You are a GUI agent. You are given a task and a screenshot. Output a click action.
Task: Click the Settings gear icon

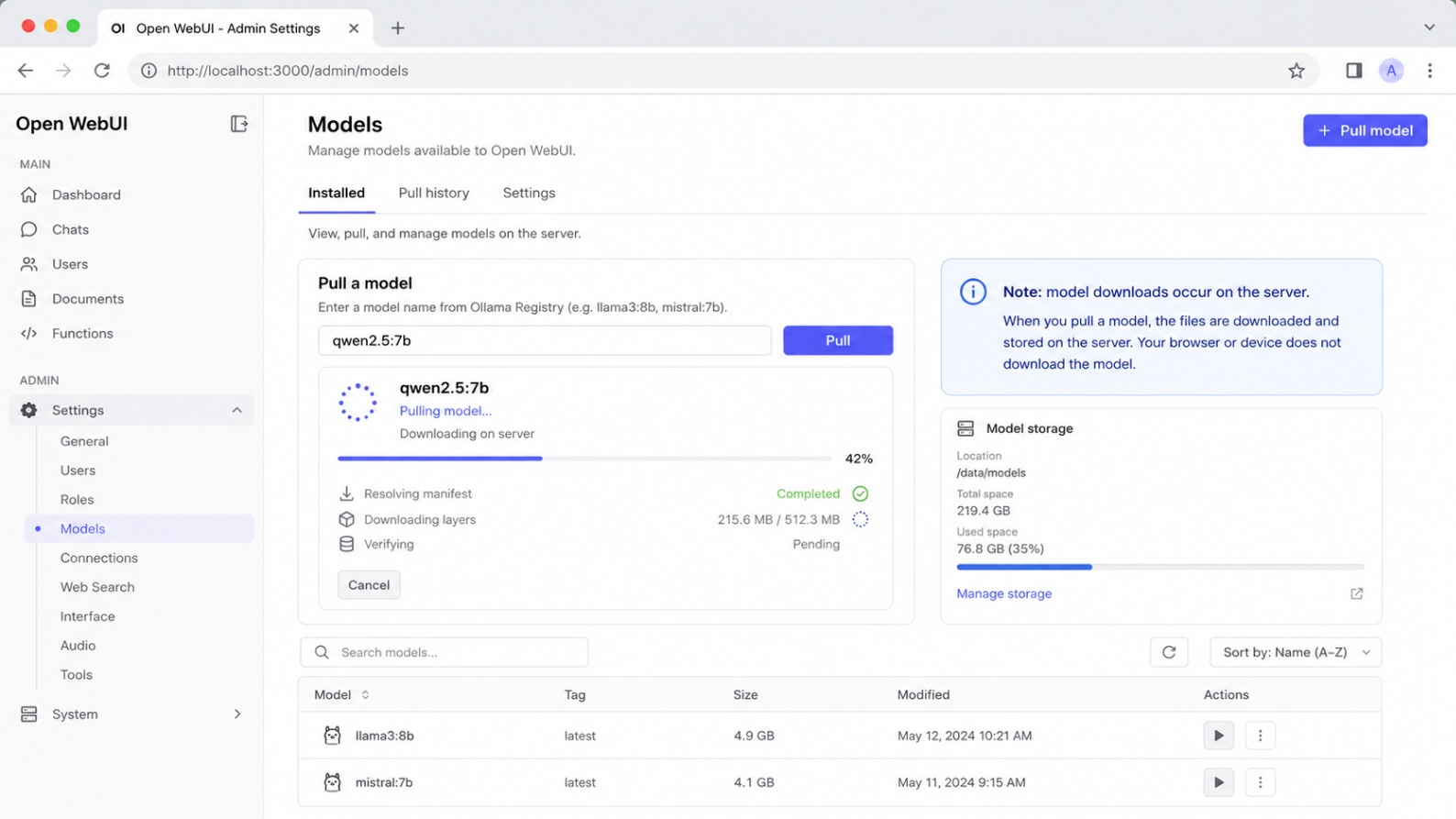[29, 410]
